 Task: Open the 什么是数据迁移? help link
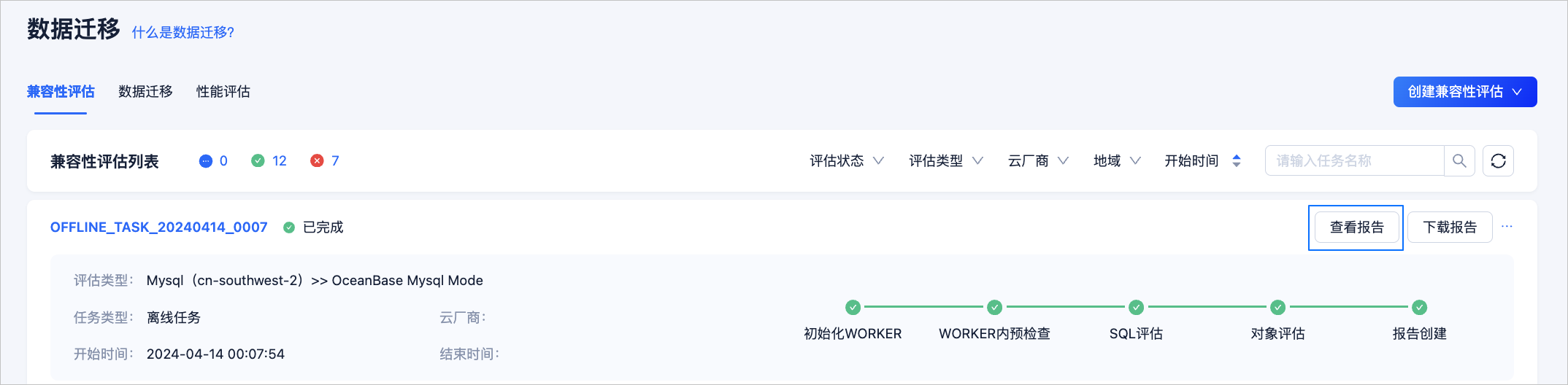[183, 33]
